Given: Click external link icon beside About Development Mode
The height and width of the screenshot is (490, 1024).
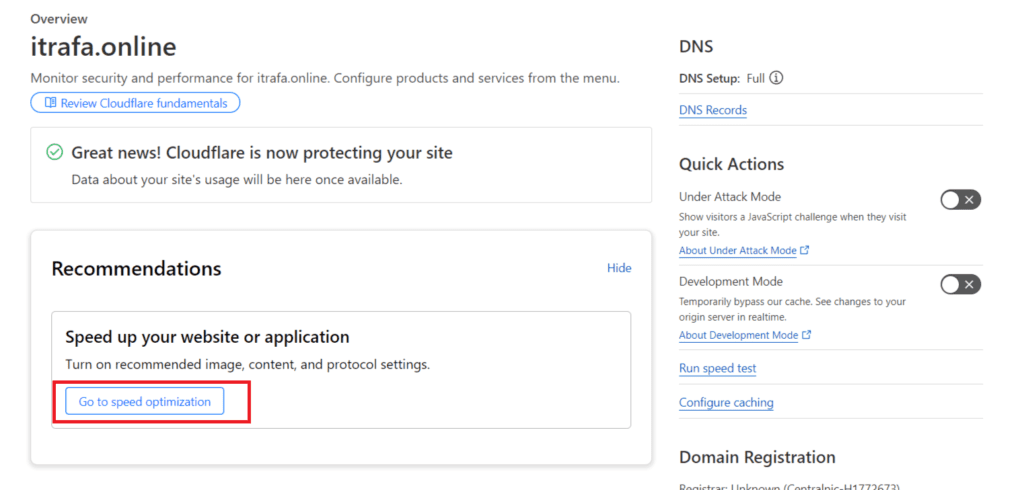Looking at the screenshot, I should click(x=807, y=335).
